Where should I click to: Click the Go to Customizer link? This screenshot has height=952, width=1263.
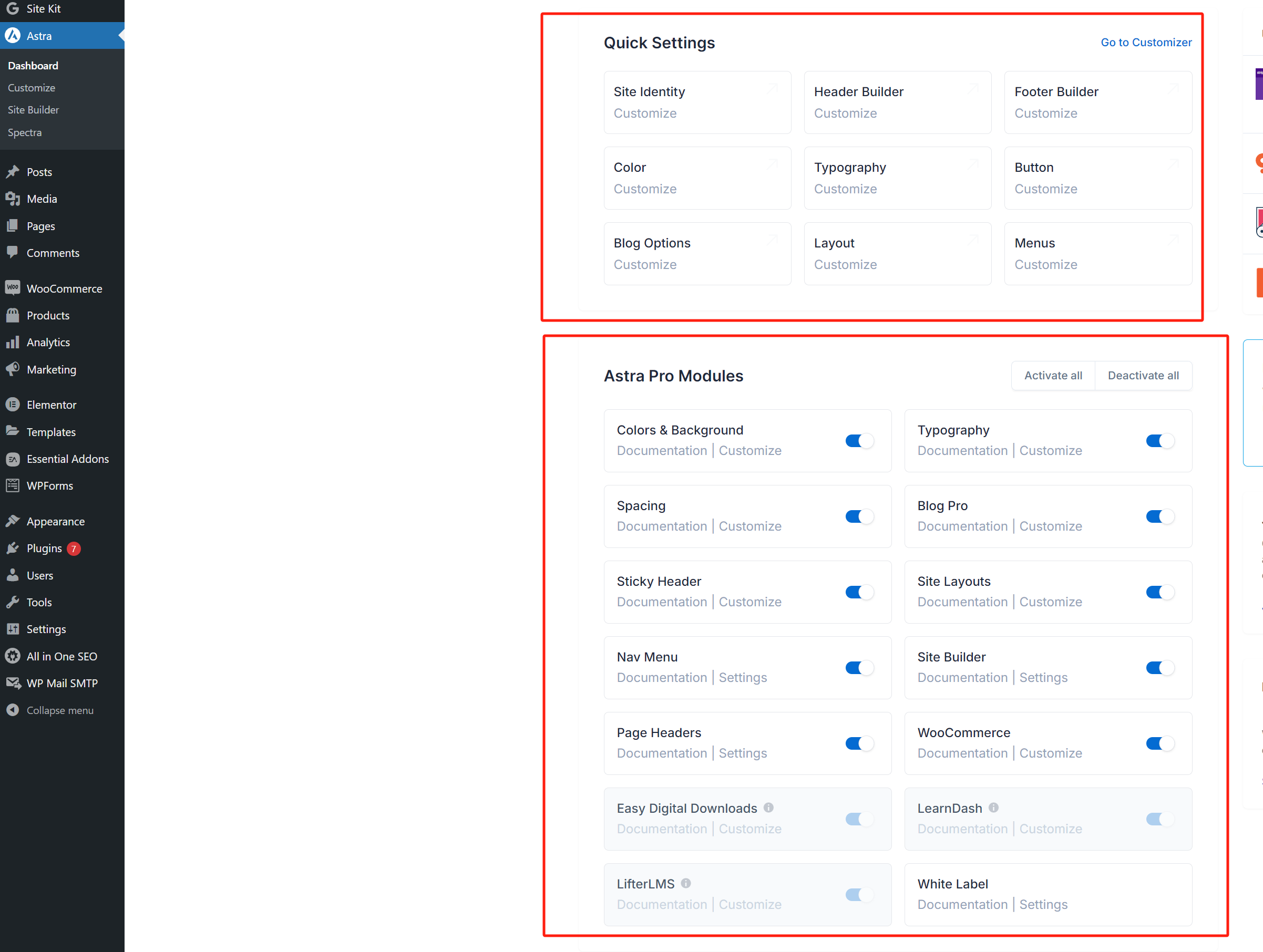1146,42
